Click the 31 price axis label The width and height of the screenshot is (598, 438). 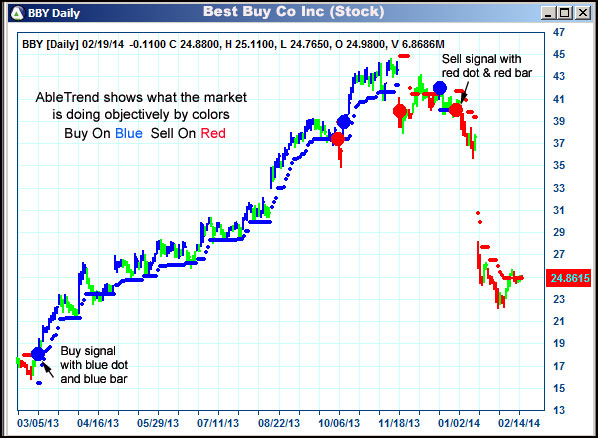click(x=559, y=210)
